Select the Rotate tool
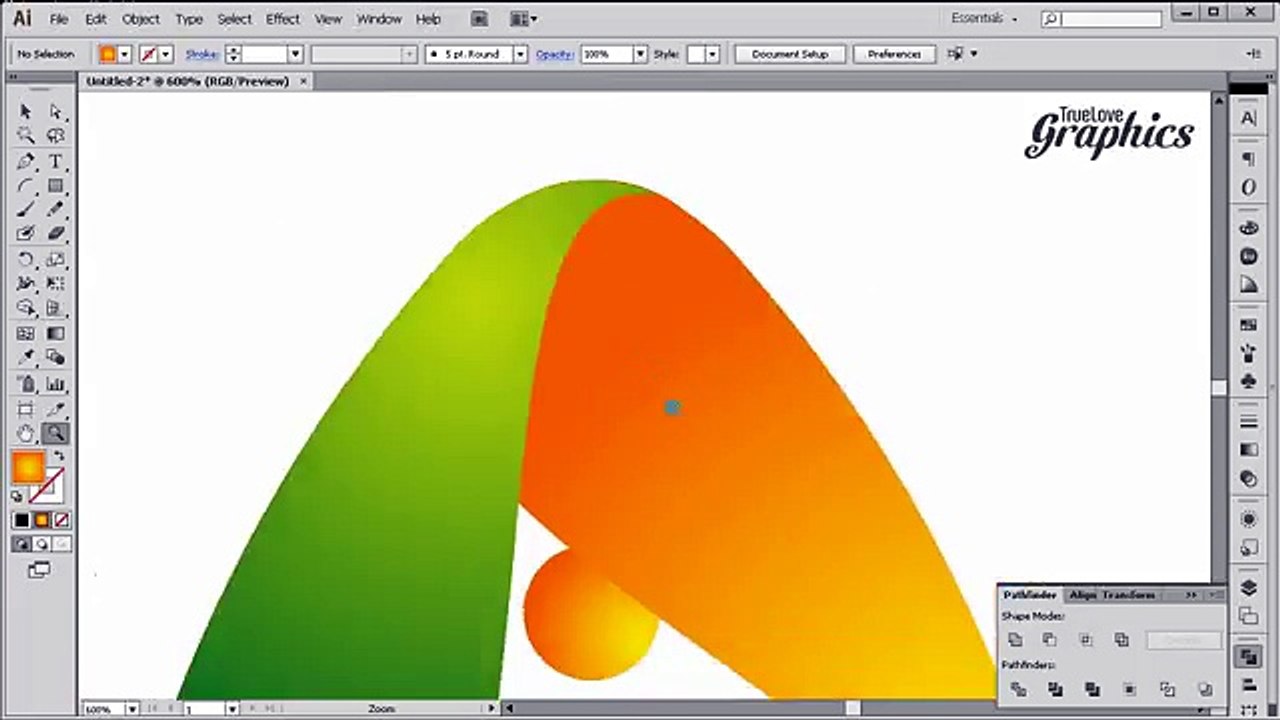This screenshot has width=1280, height=720. pyautogui.click(x=26, y=260)
